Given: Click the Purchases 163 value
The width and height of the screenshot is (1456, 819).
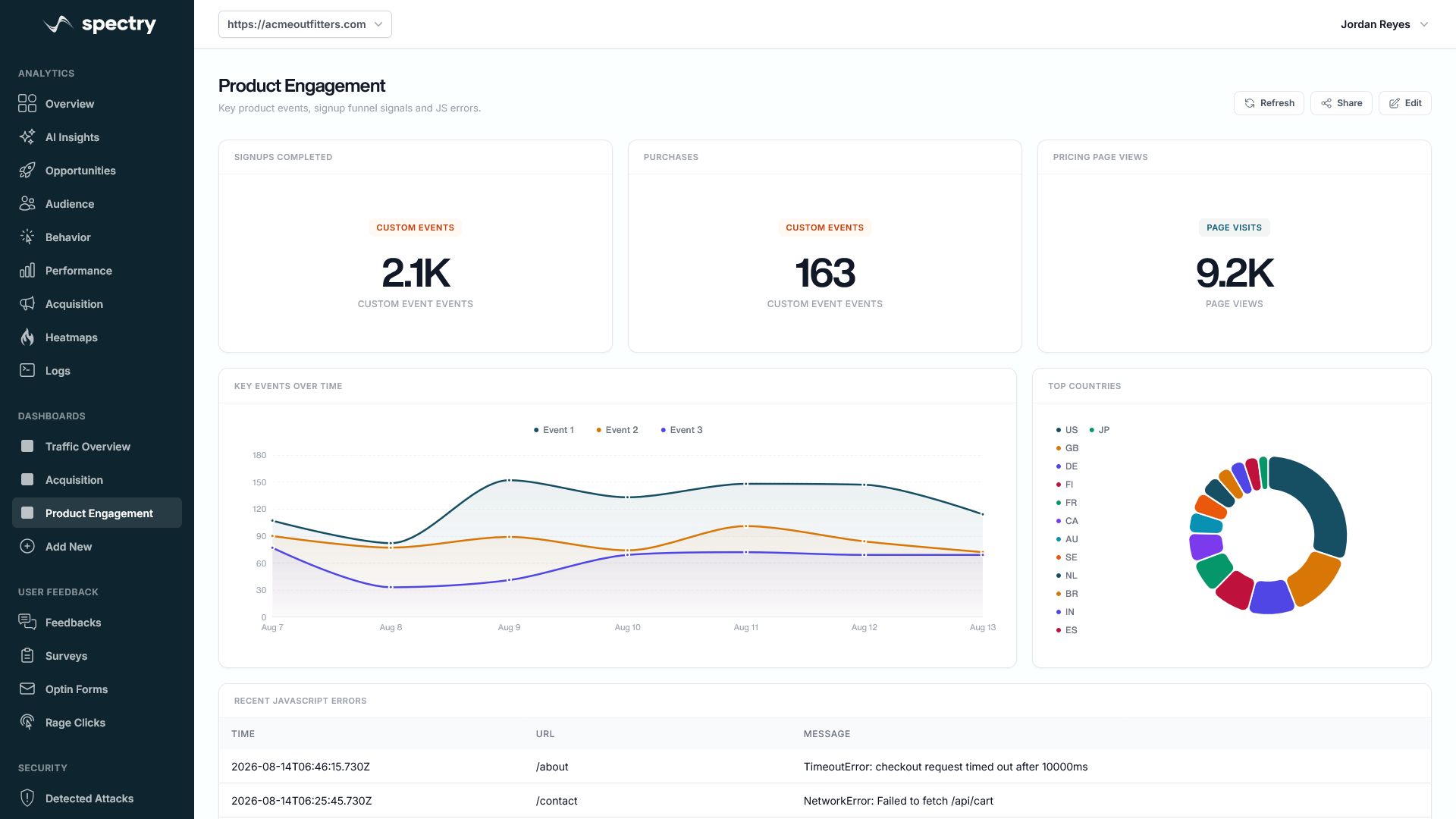Looking at the screenshot, I should tap(825, 273).
